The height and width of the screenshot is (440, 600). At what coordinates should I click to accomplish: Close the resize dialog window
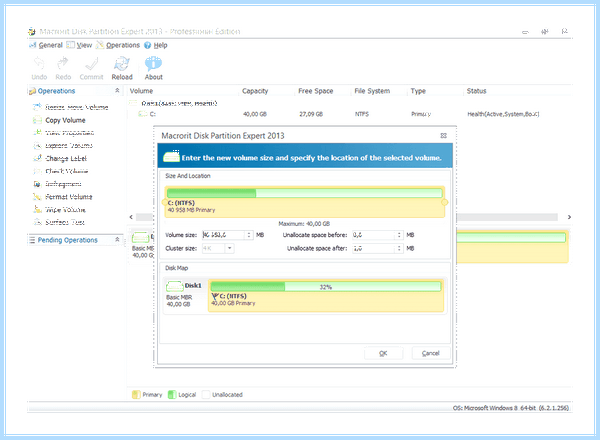coord(443,135)
